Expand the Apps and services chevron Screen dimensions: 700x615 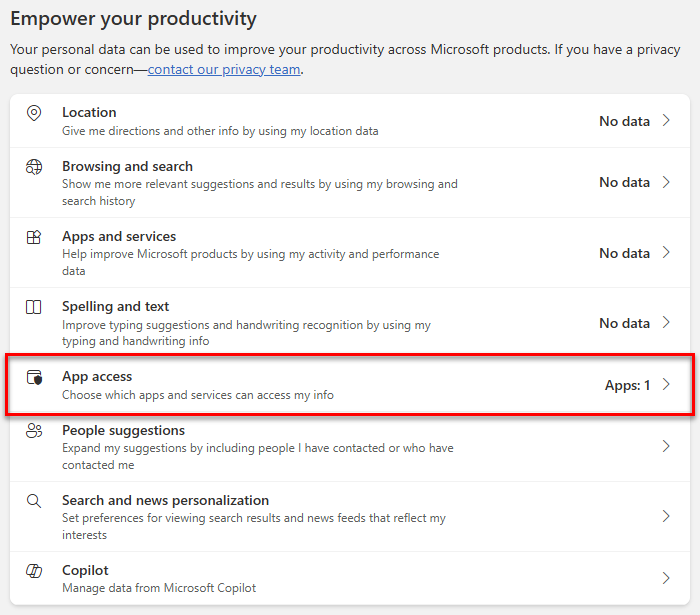click(x=666, y=252)
